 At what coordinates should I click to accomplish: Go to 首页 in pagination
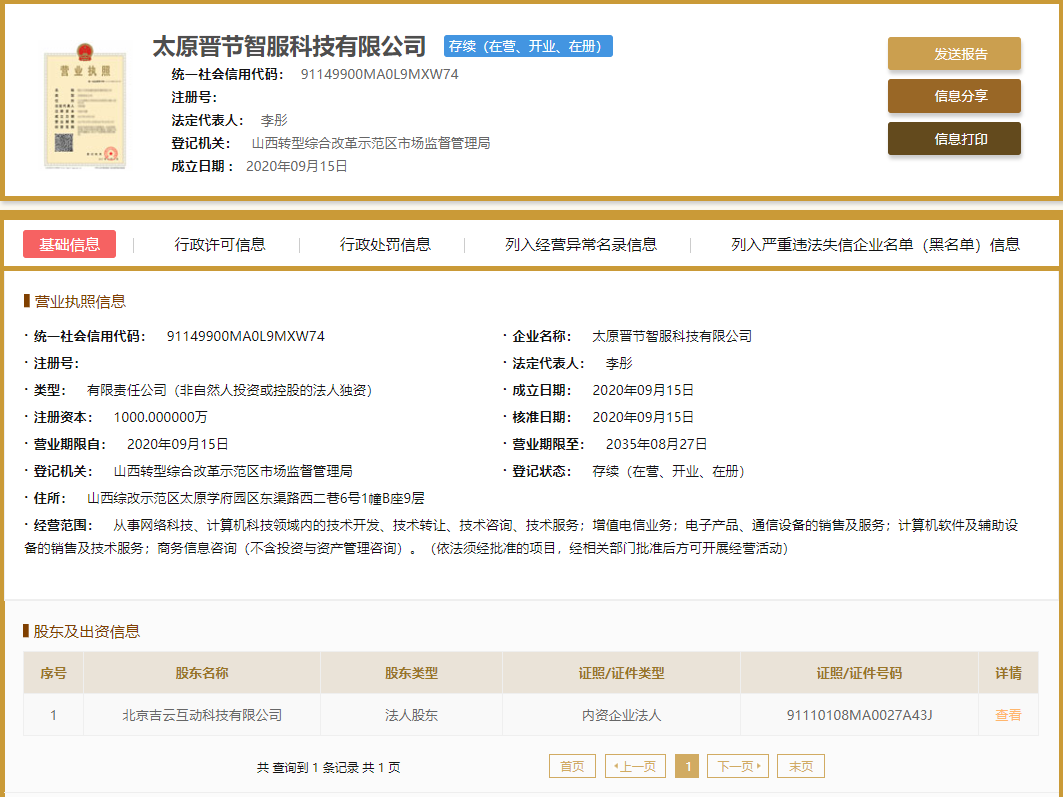(572, 766)
